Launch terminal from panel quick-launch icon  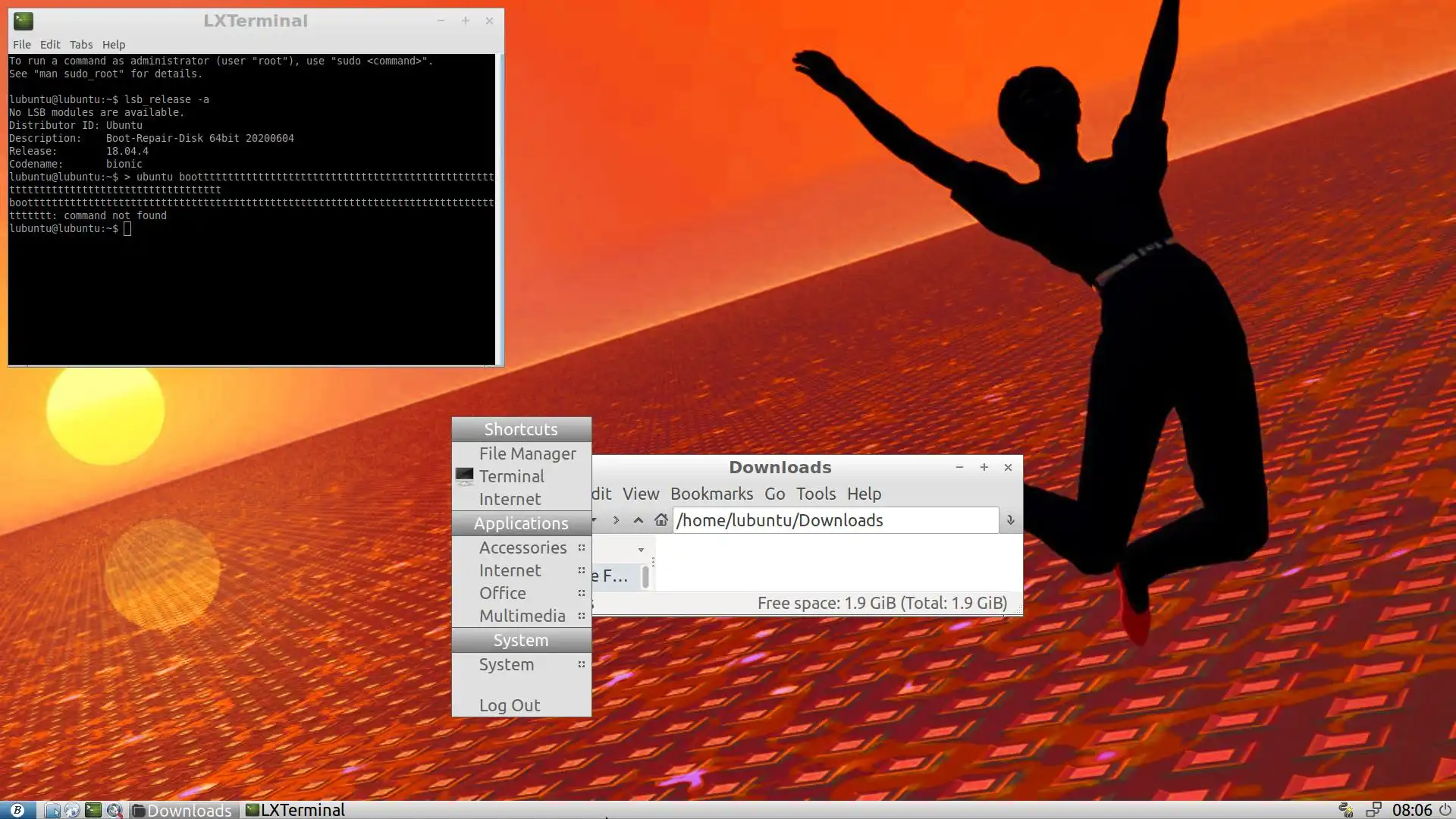(x=93, y=810)
